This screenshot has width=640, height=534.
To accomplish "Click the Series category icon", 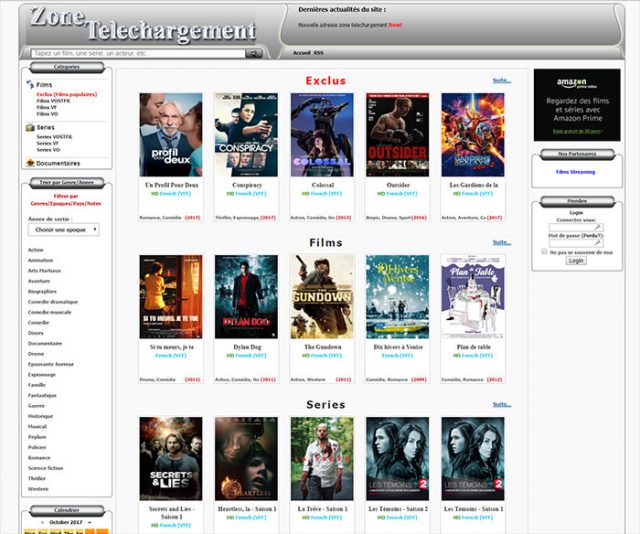I will pyautogui.click(x=30, y=127).
